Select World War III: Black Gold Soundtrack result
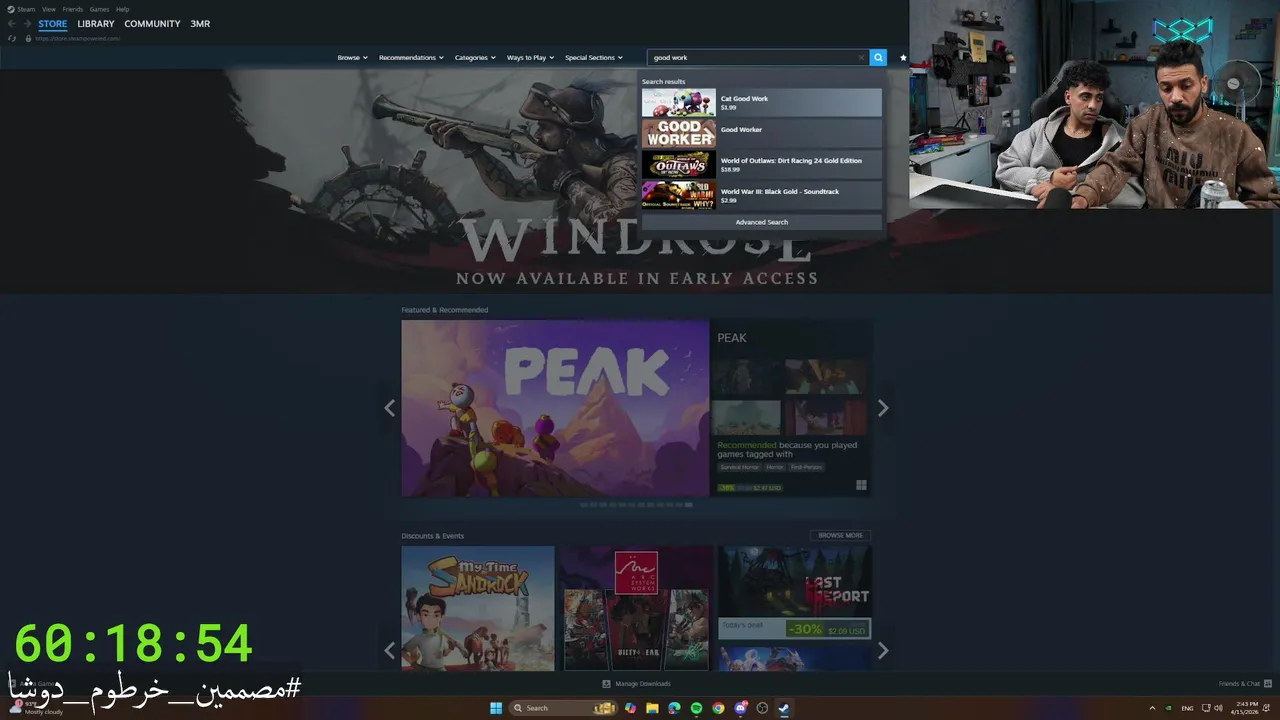This screenshot has width=1280, height=720. (x=762, y=195)
